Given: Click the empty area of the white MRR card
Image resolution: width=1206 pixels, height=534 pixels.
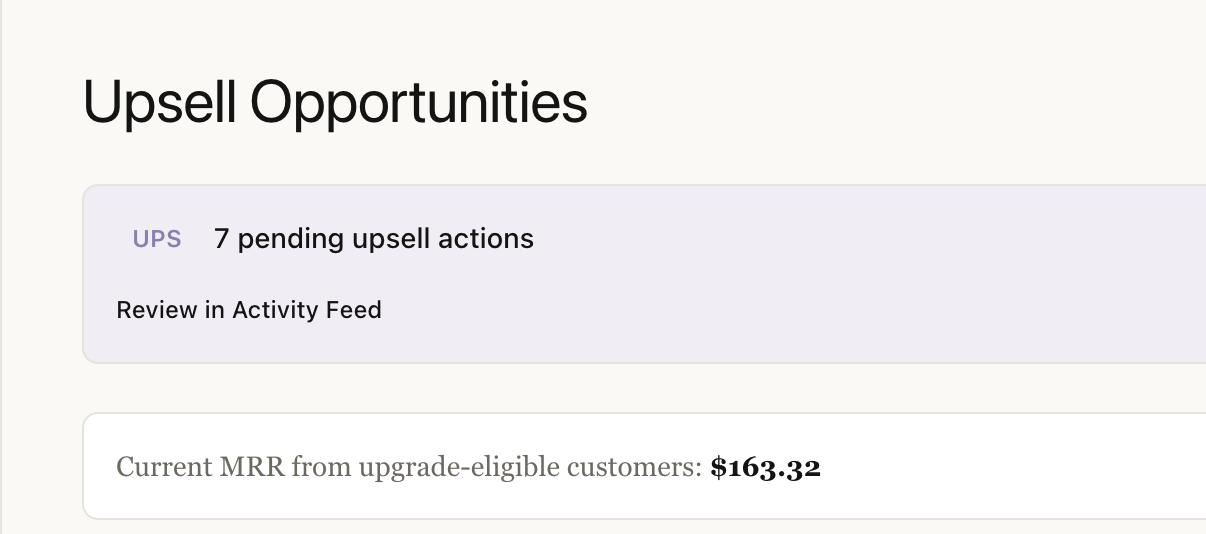Looking at the screenshot, I should 1000,467.
